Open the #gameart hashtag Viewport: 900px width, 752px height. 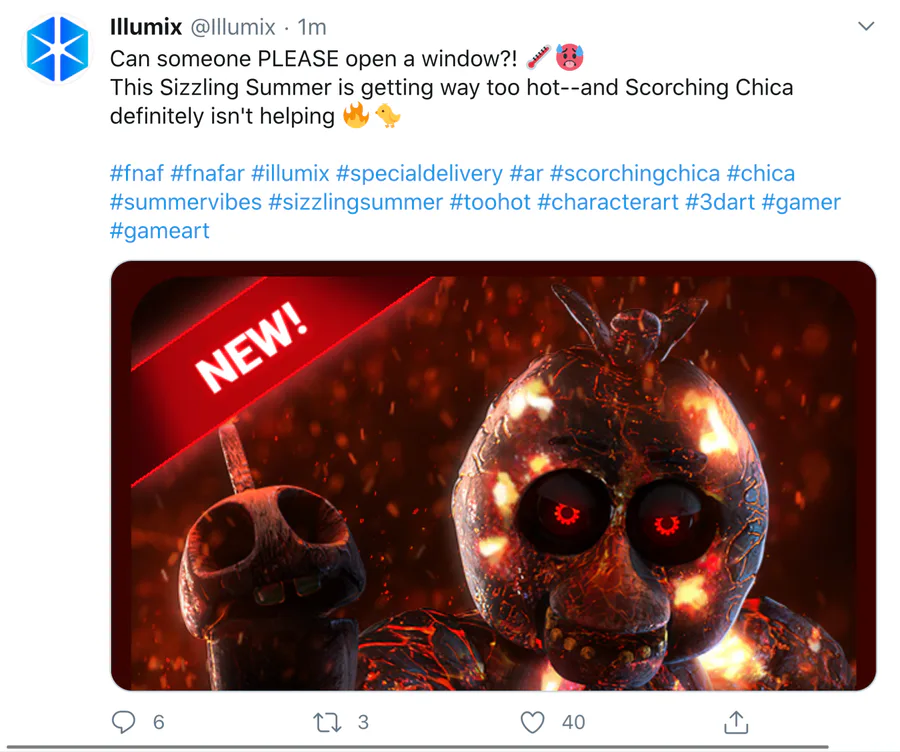click(160, 231)
